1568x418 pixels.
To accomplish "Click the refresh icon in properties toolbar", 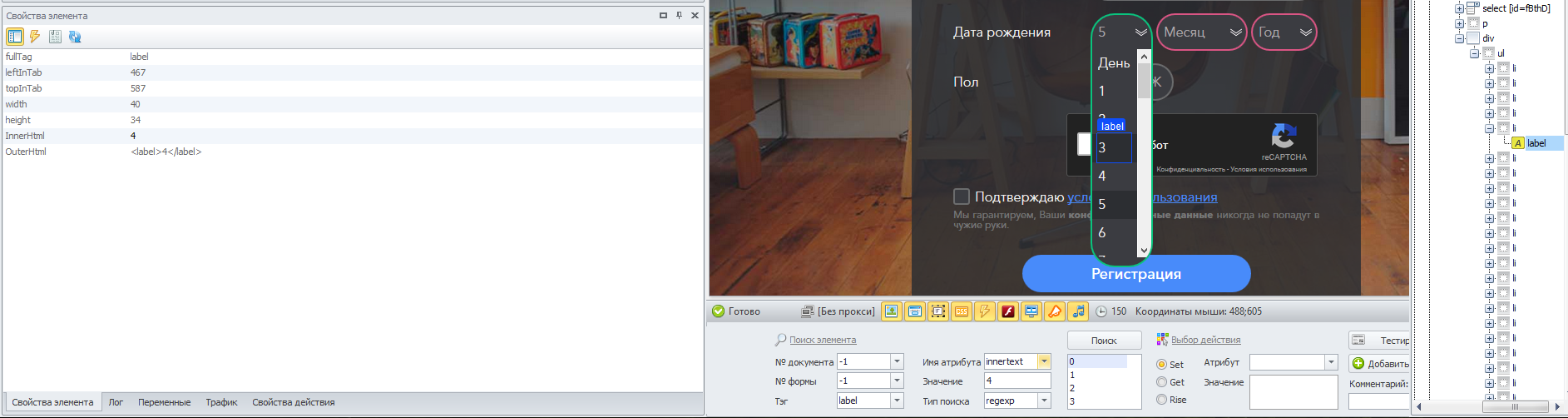I will 75,37.
